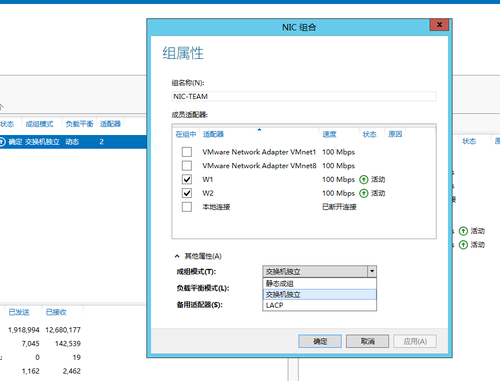Viewport: 500px width, 381px height.
Task: Click the active status icon for W1
Action: click(x=363, y=180)
